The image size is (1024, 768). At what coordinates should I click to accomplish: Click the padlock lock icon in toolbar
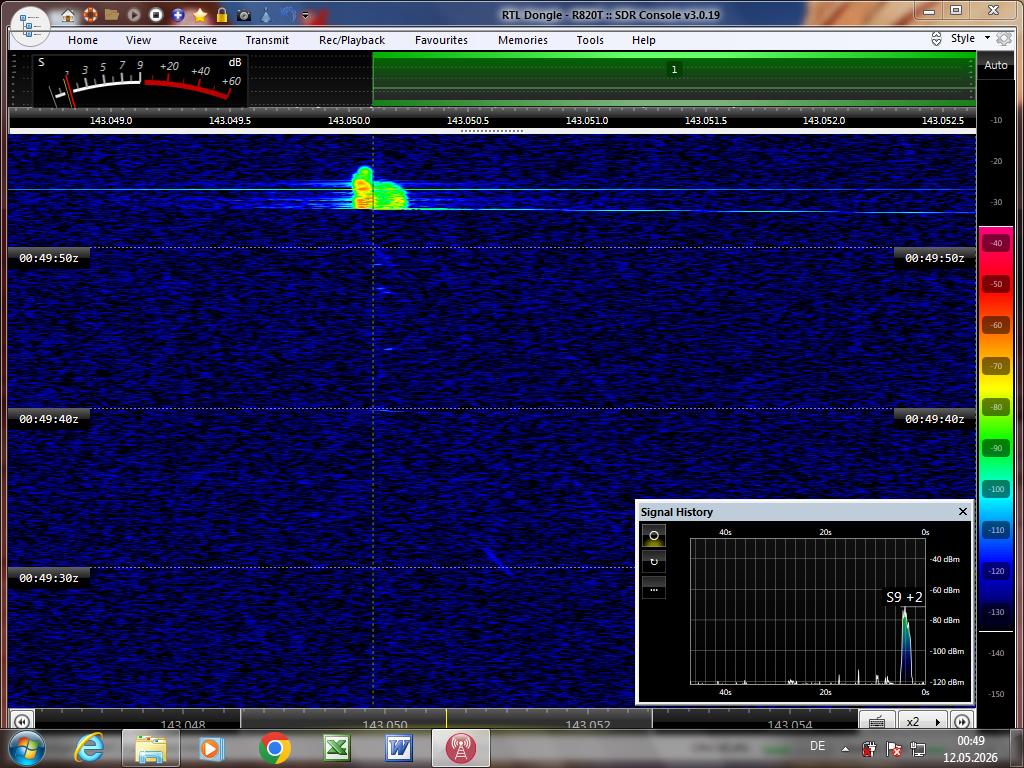point(222,14)
